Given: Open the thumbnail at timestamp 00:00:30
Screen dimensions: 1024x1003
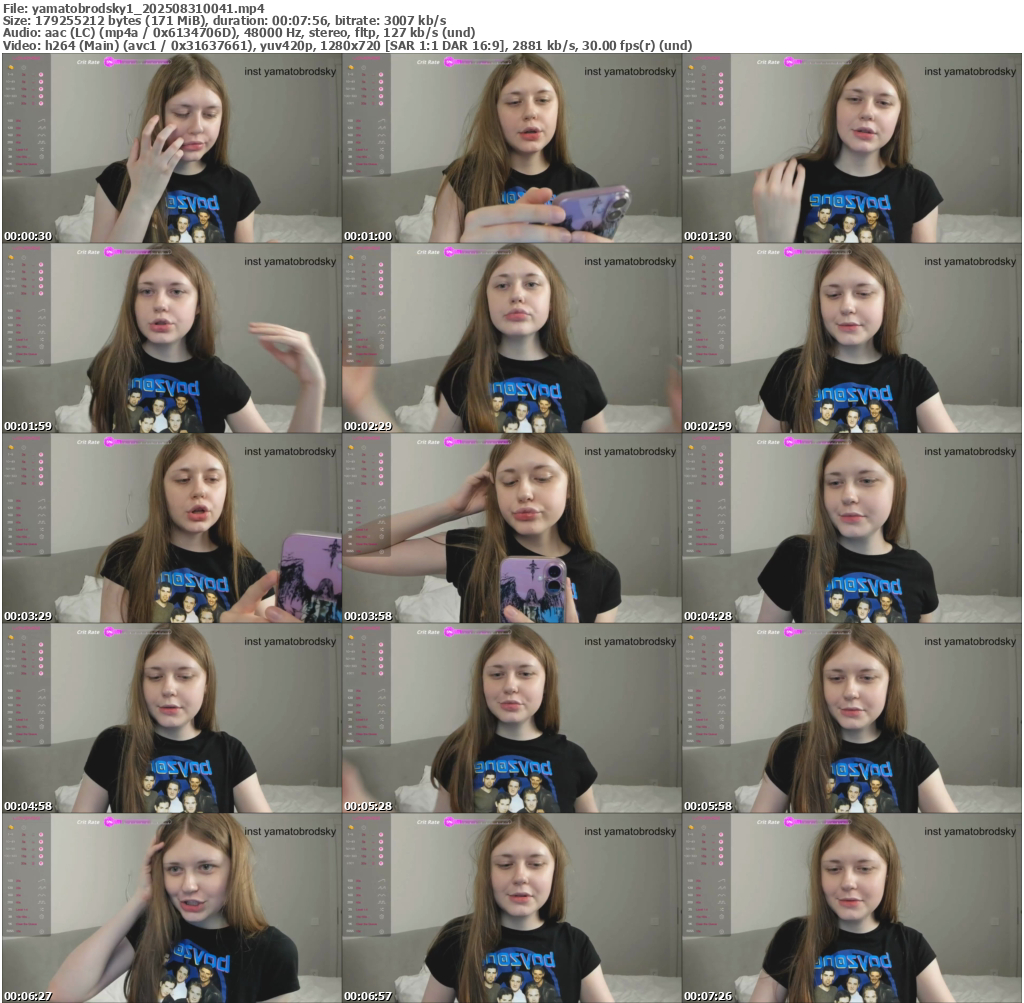Looking at the screenshot, I should (x=172, y=148).
